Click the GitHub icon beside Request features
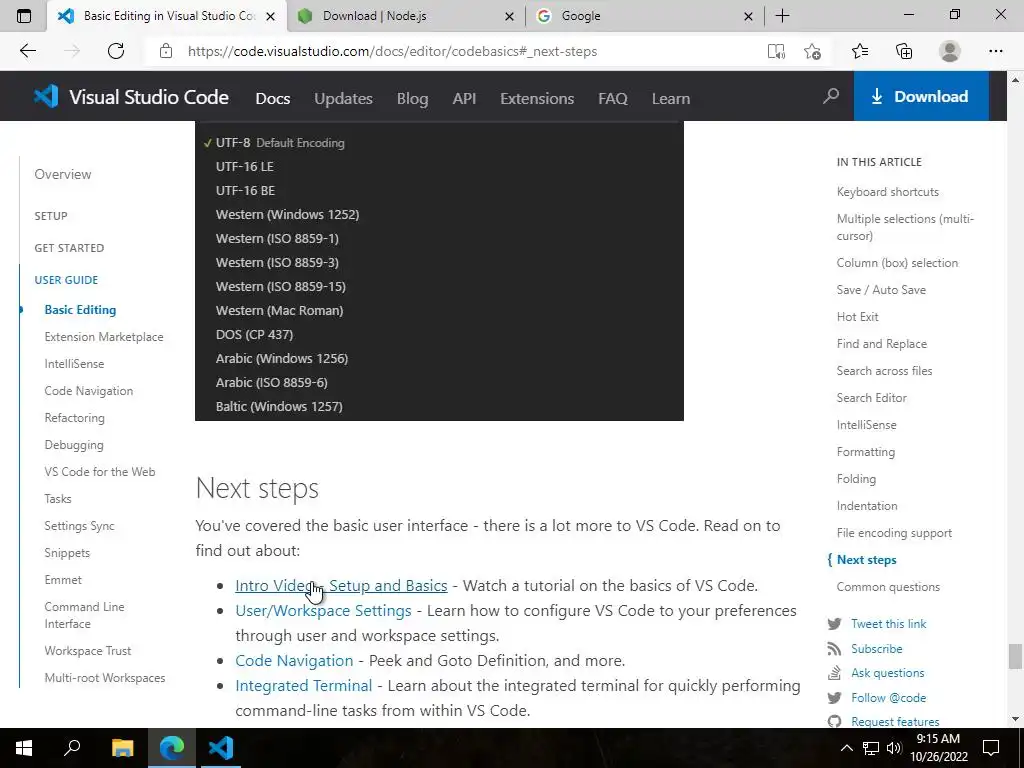1024x768 pixels. pos(834,722)
